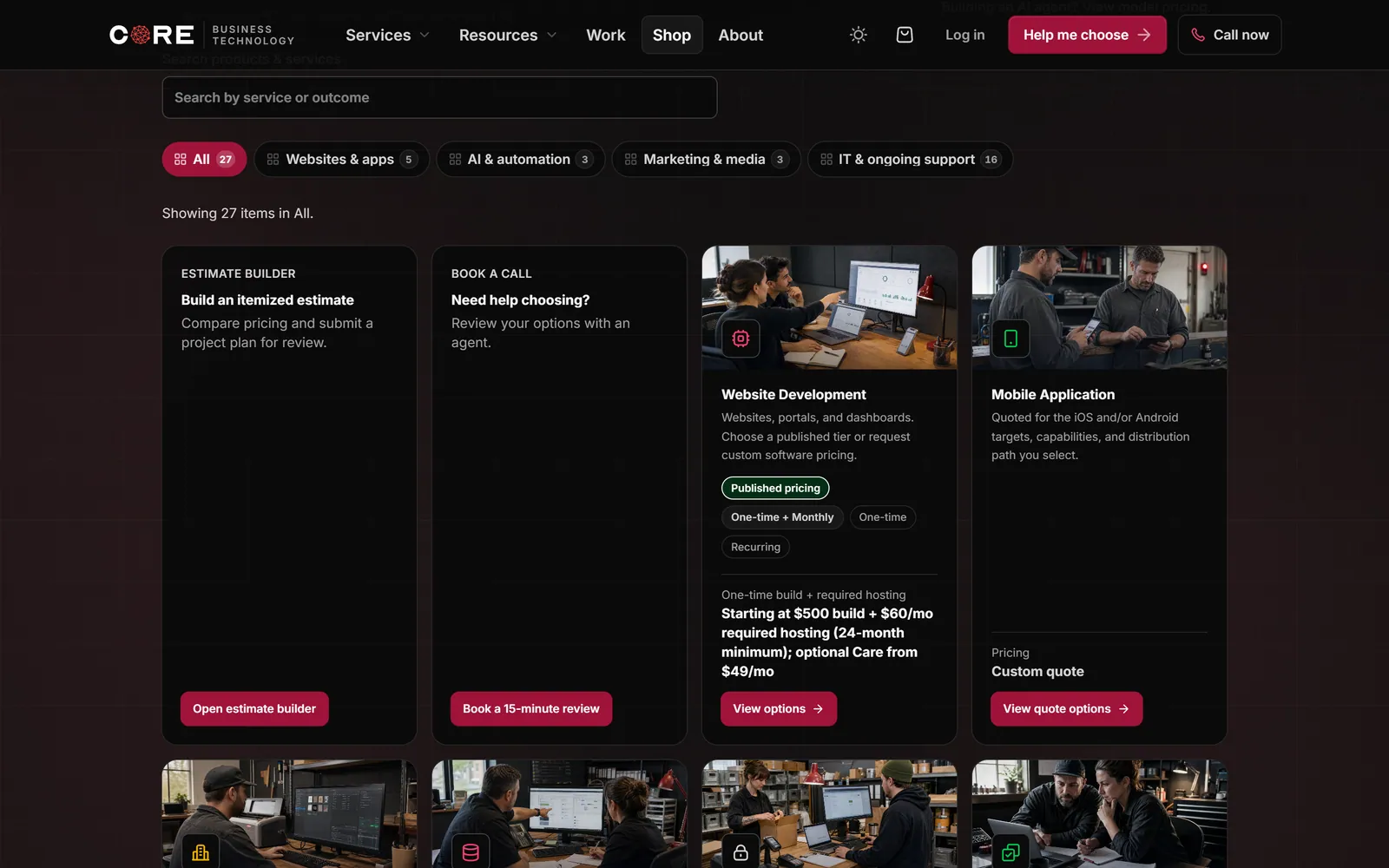Click the Recurring tag
Screen dimensions: 1389x868
click(x=755, y=547)
